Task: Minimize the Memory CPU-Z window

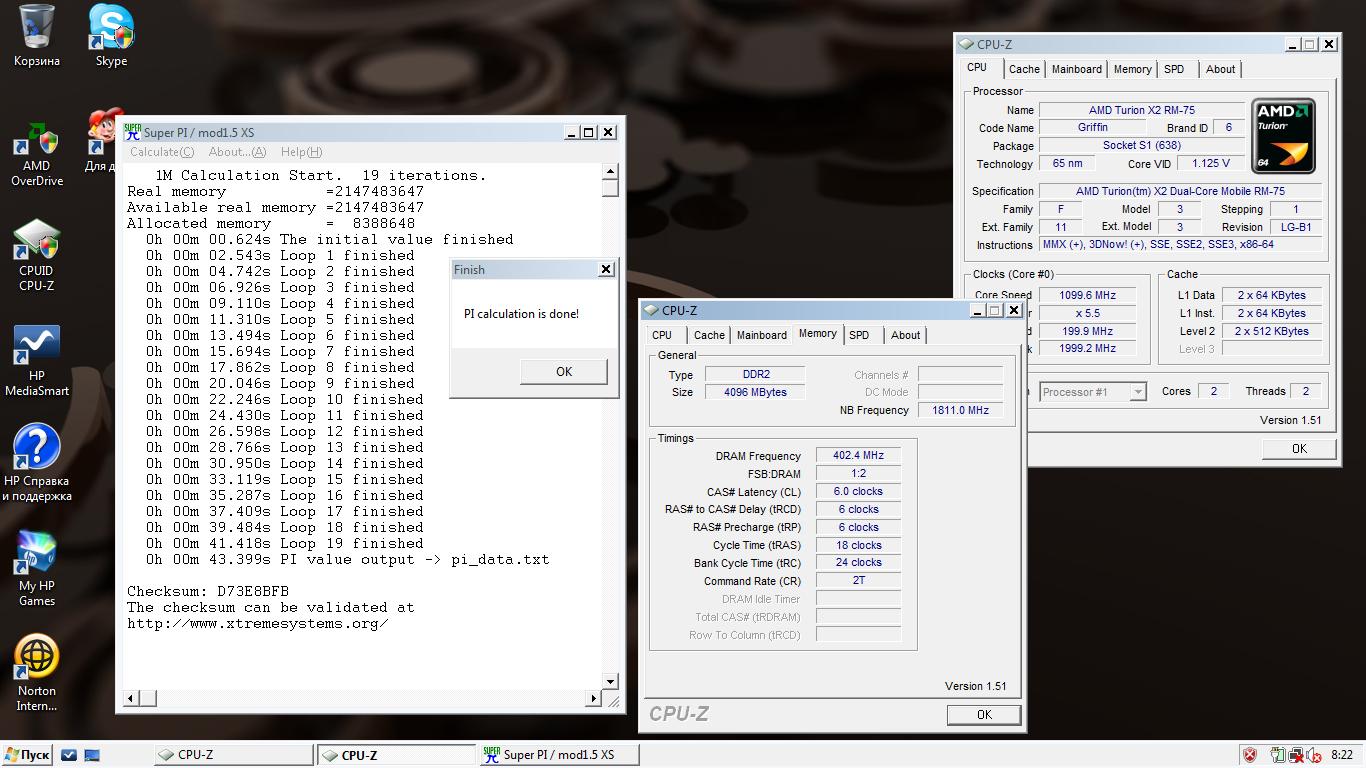Action: pos(976,310)
